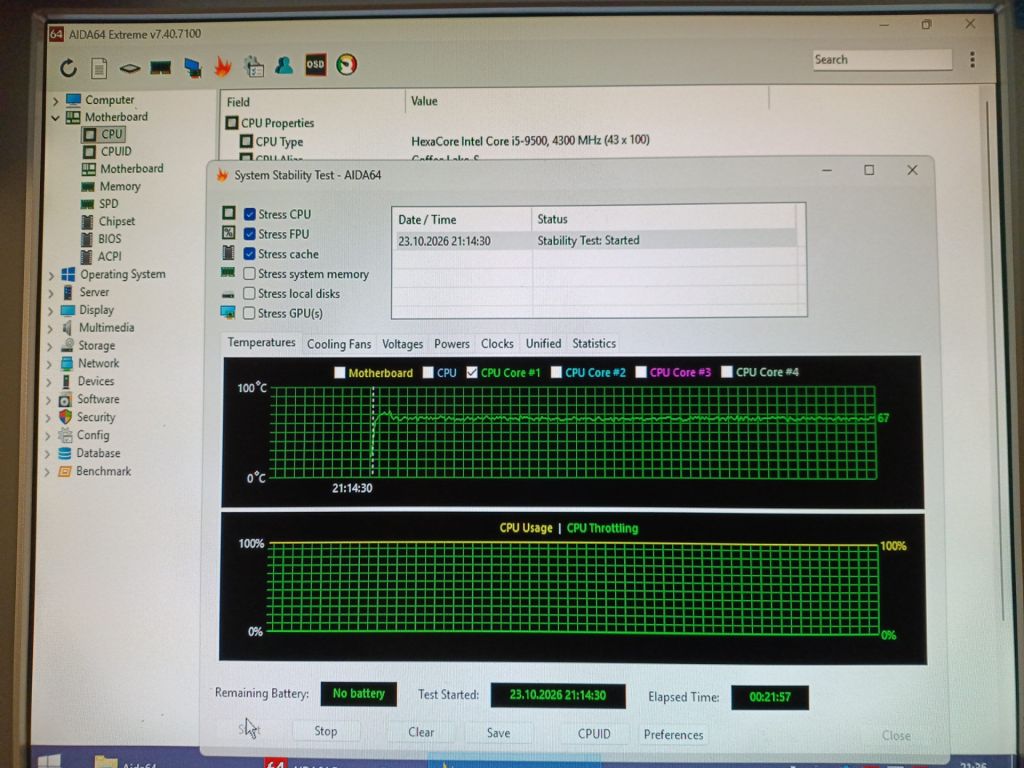Expand the Multimedia tree node
The height and width of the screenshot is (768, 1024).
(x=49, y=329)
